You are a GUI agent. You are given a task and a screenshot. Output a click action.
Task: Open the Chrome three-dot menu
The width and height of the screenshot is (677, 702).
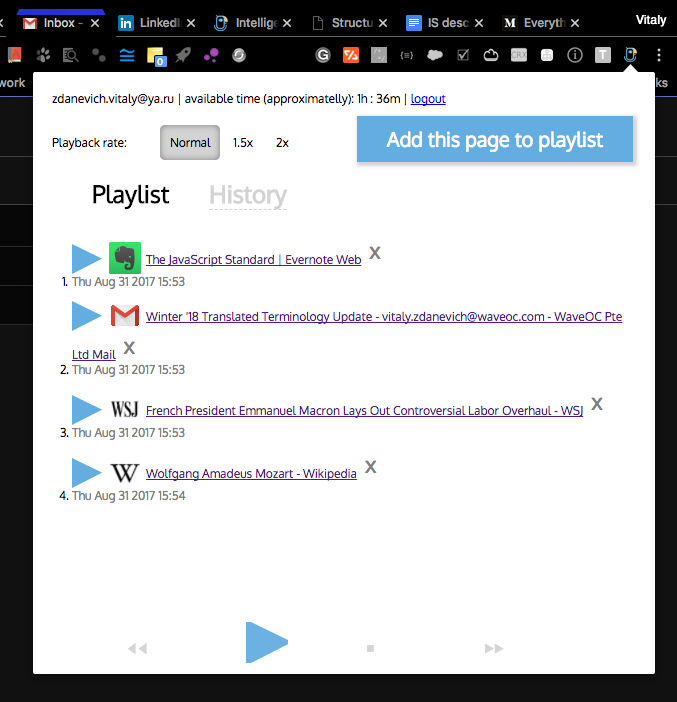659,55
